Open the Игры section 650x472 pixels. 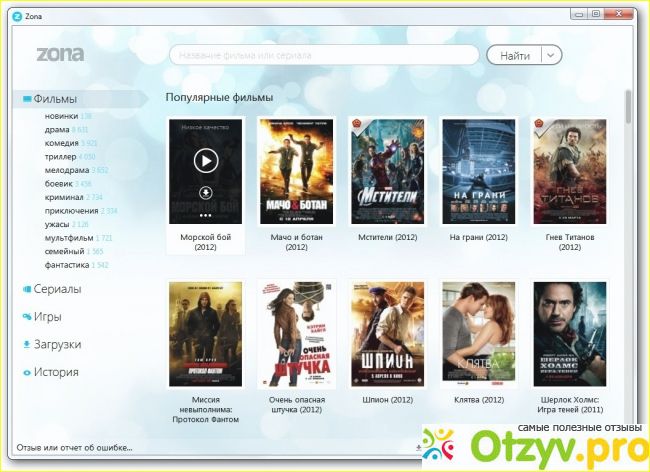tap(47, 317)
